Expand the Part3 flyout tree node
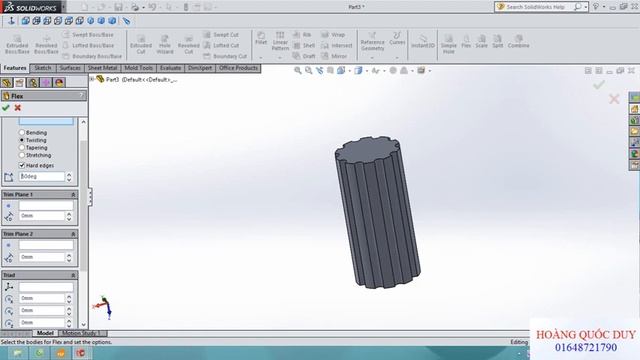 pos(92,79)
